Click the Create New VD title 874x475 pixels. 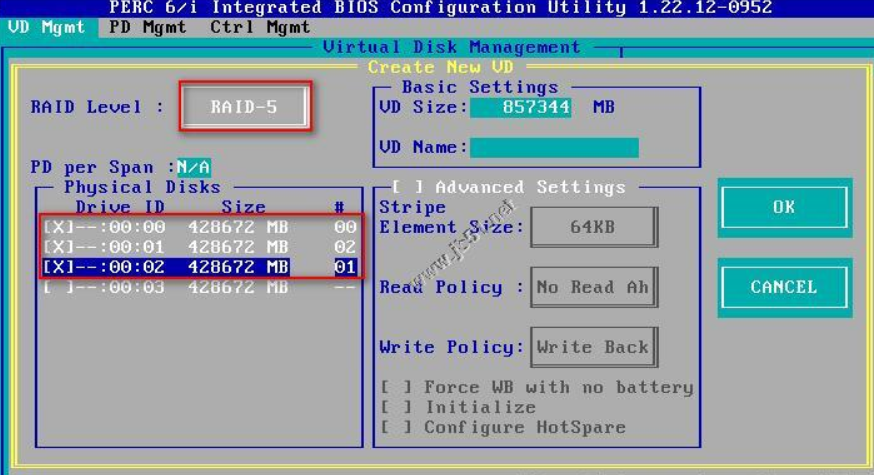click(x=440, y=67)
